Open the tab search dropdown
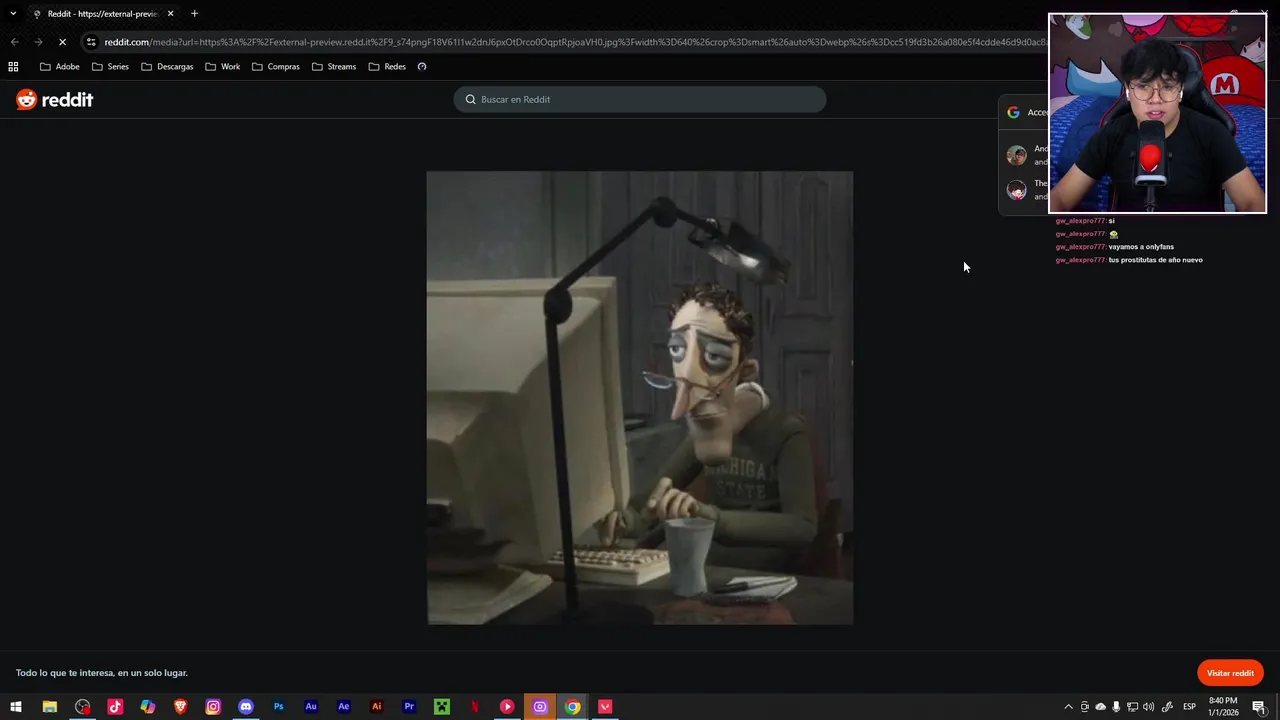The width and height of the screenshot is (1280, 720). (x=13, y=14)
